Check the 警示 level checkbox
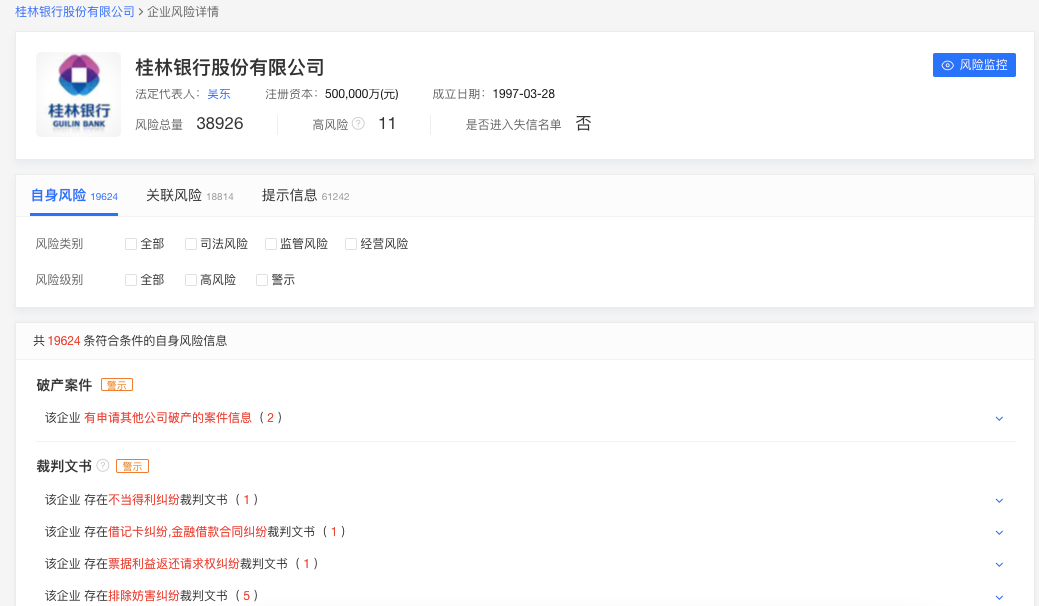This screenshot has height=606, width=1039. (262, 279)
